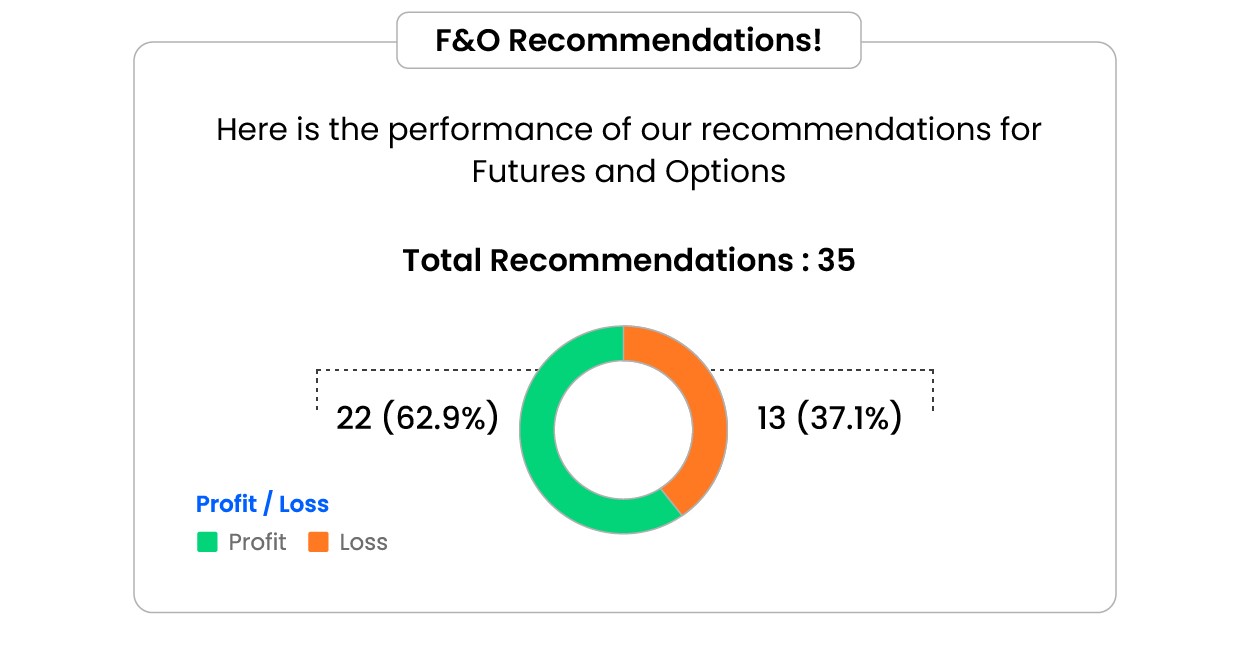The image size is (1250, 661).
Task: Toggle the Loss legend label
Action: coord(363,543)
